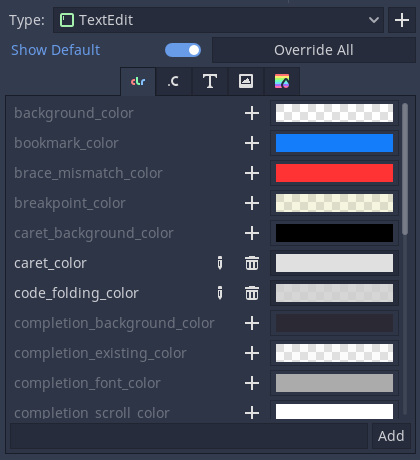Click the color list vertical scrollbar

[405, 169]
